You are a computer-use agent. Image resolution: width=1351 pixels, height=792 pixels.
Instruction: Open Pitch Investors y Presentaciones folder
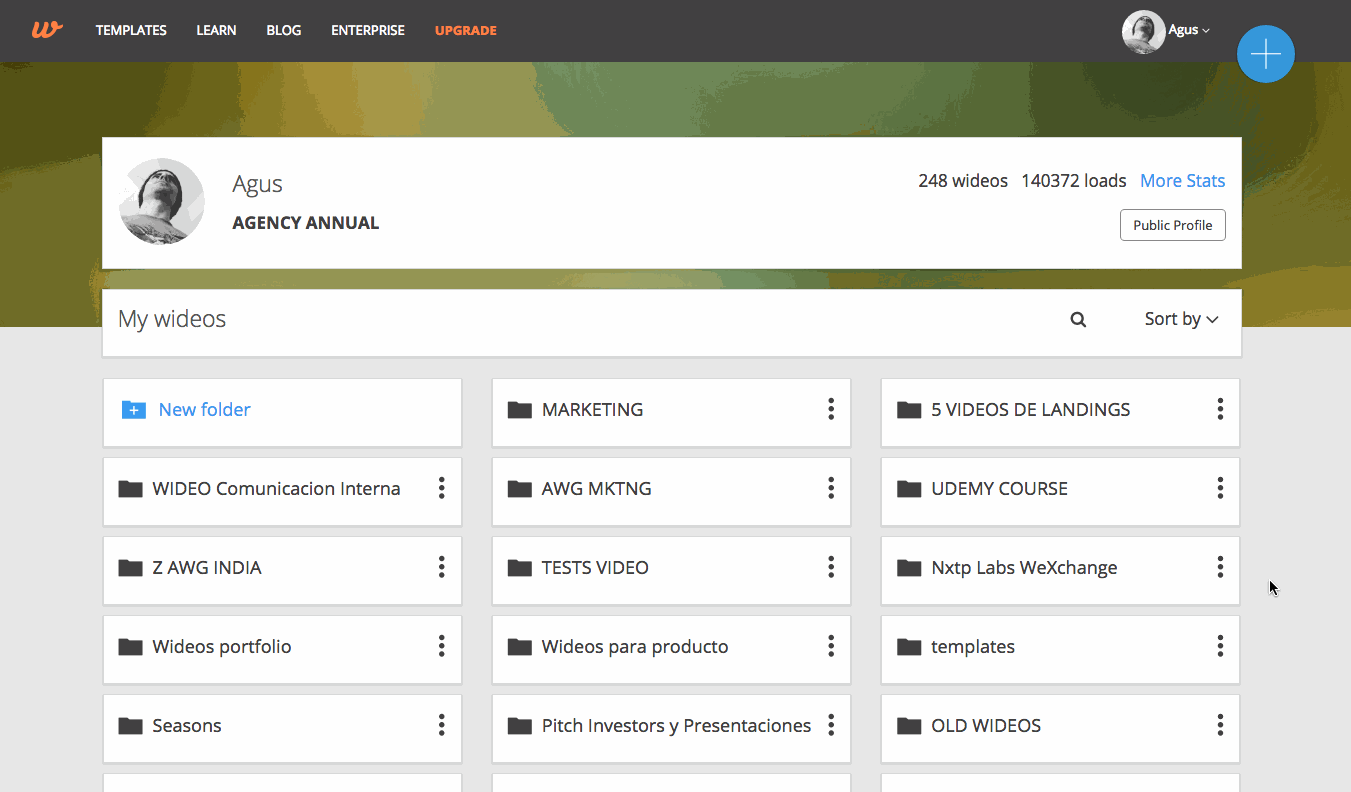[676, 726]
